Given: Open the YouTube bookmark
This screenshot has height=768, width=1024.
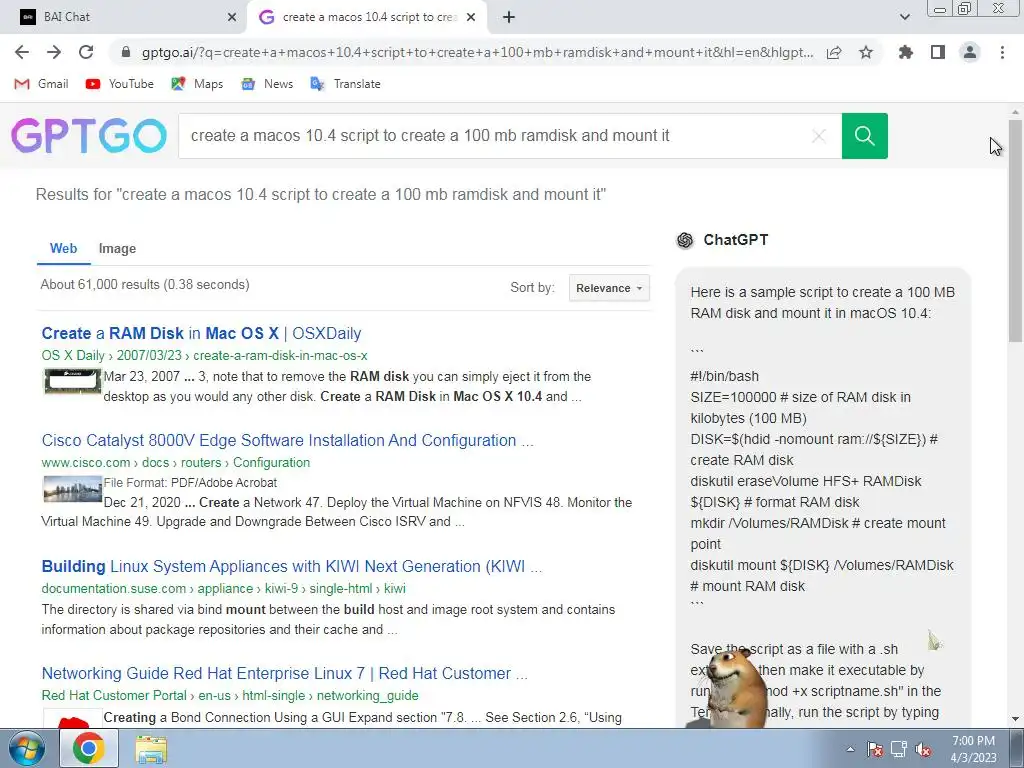Looking at the screenshot, I should pos(120,84).
